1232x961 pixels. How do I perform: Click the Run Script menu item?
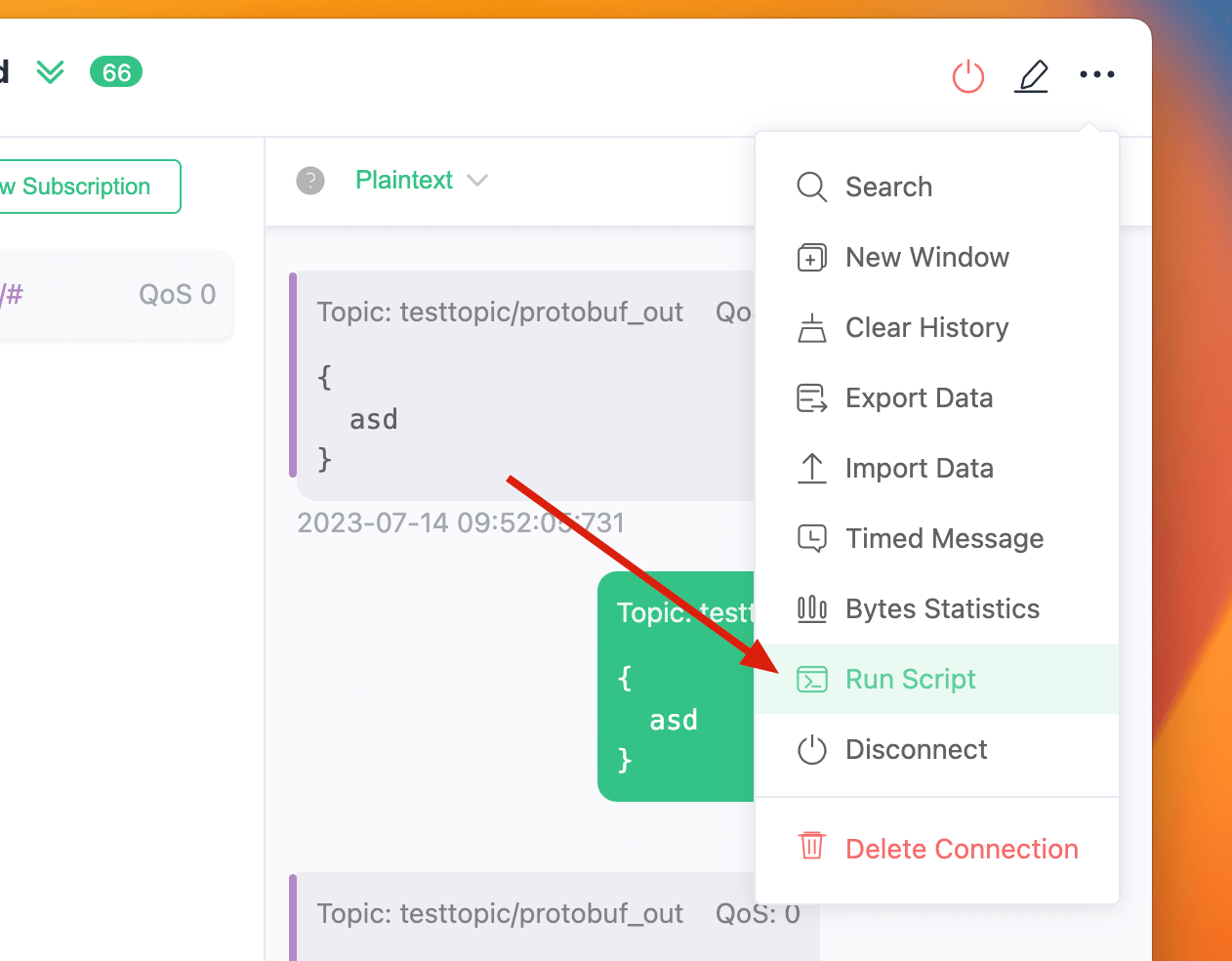(910, 680)
